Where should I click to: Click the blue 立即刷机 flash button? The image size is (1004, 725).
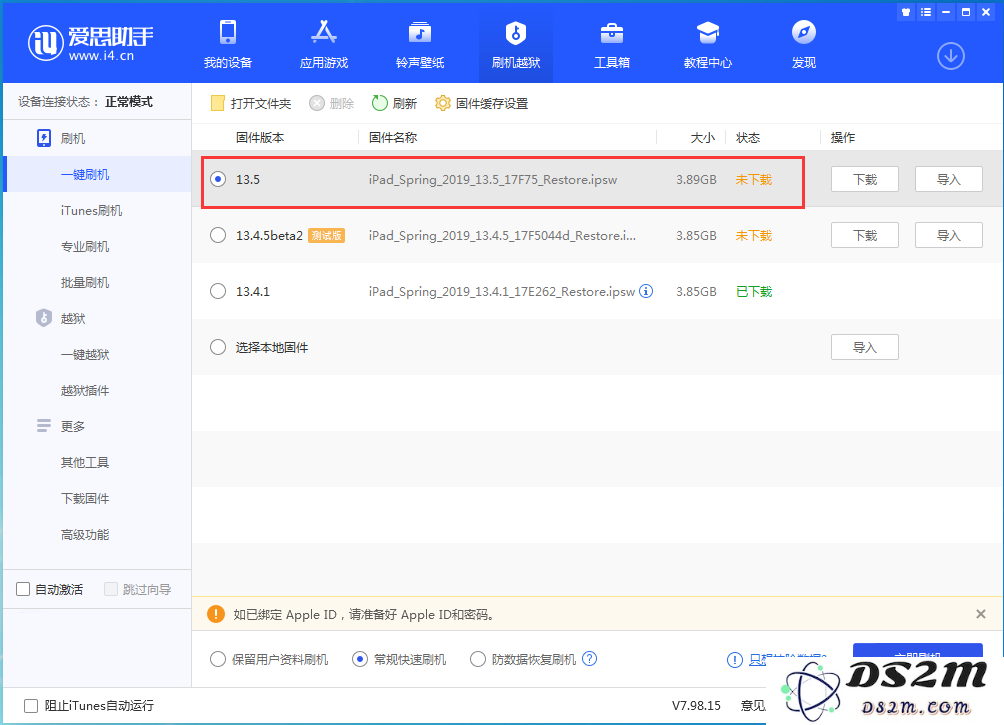tap(918, 650)
